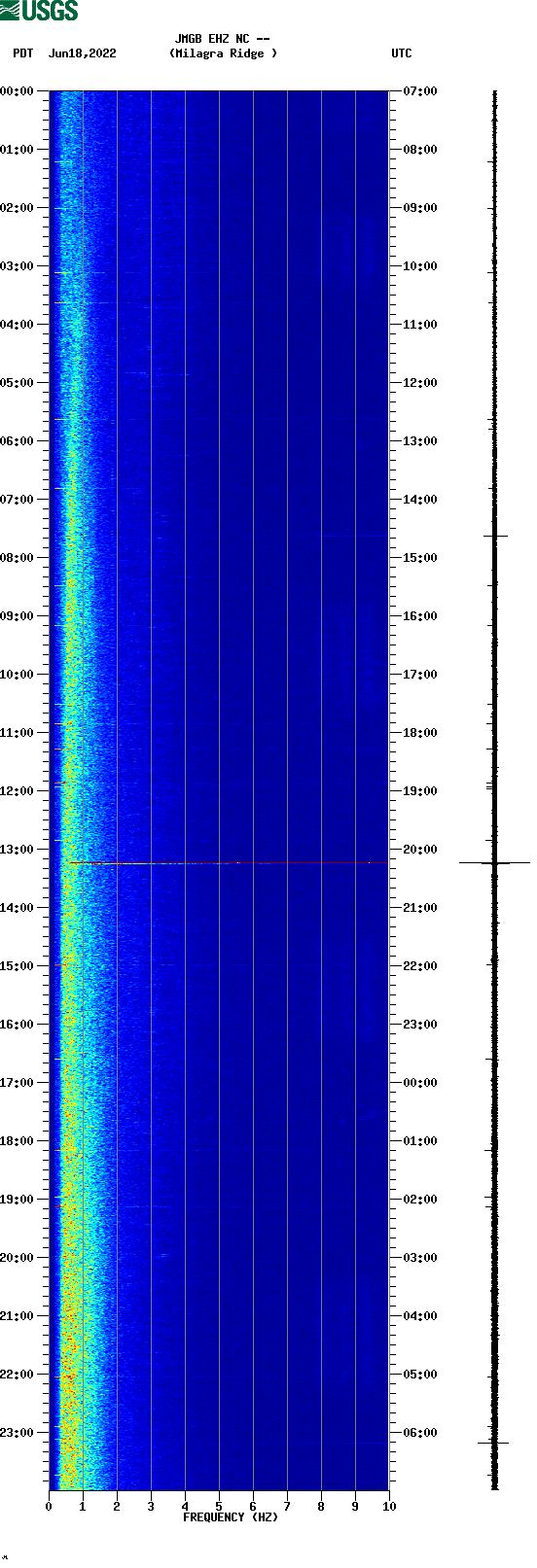
Task: Click the 02:00 PDT time label
Action: 18,208
